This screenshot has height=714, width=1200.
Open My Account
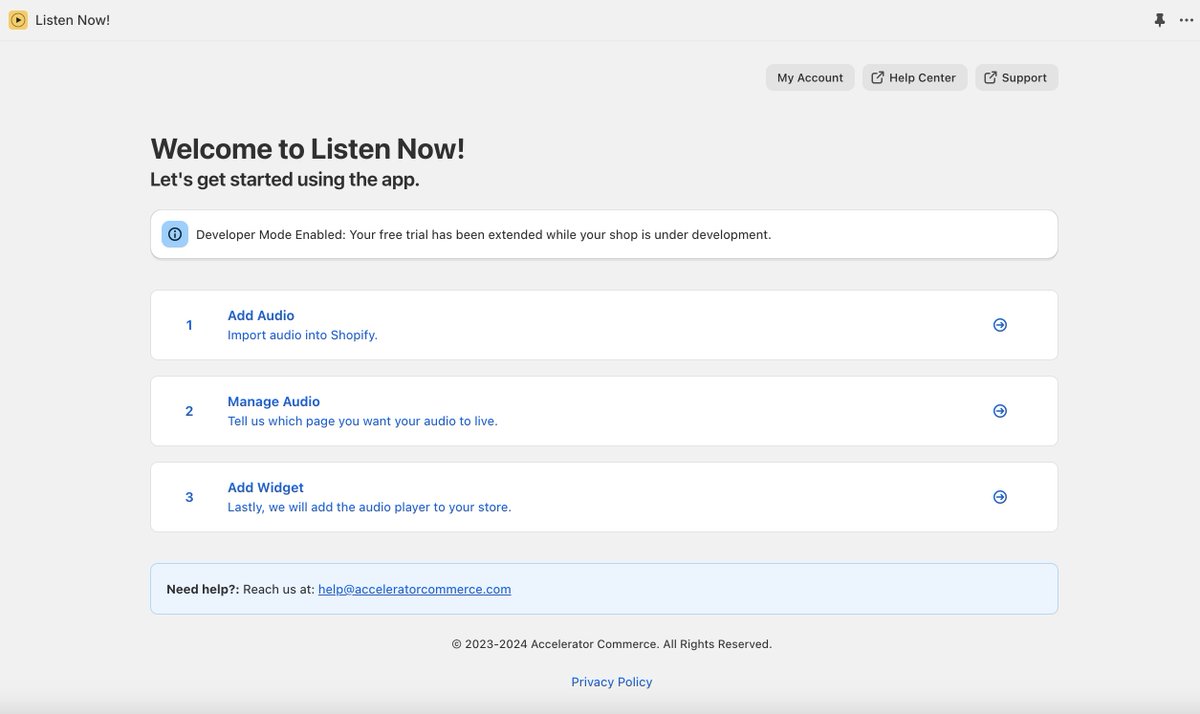point(810,78)
